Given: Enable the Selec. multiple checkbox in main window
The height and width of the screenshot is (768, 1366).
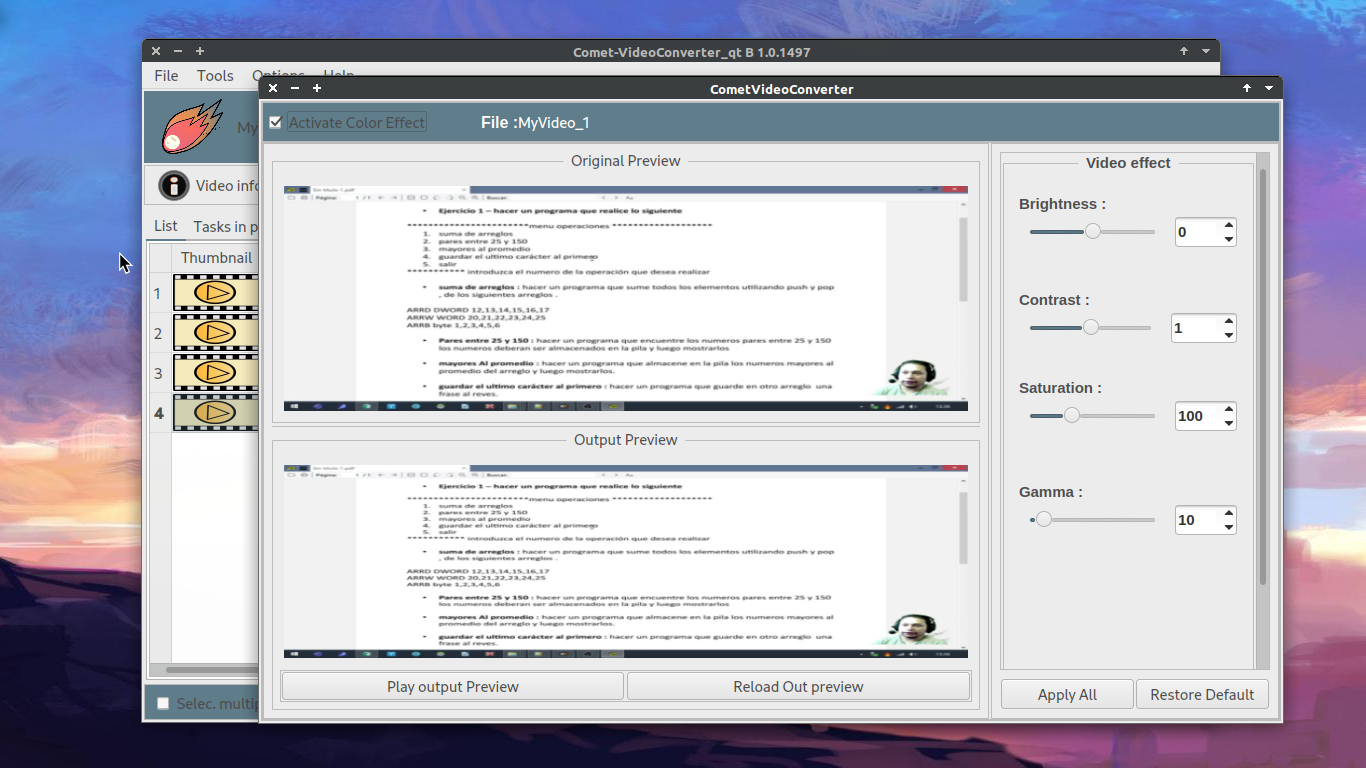Looking at the screenshot, I should click(163, 703).
